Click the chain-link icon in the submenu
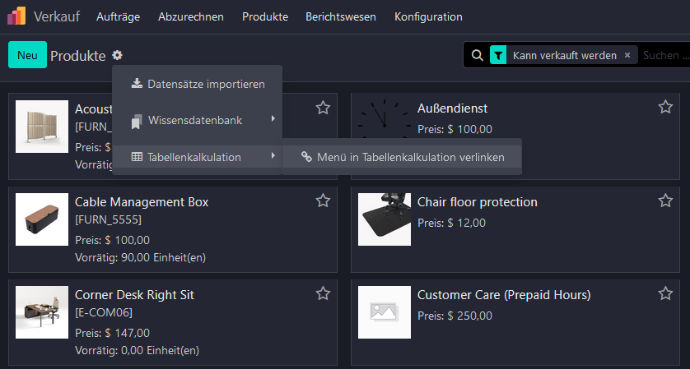Viewport: 690px width, 369px height. (306, 157)
